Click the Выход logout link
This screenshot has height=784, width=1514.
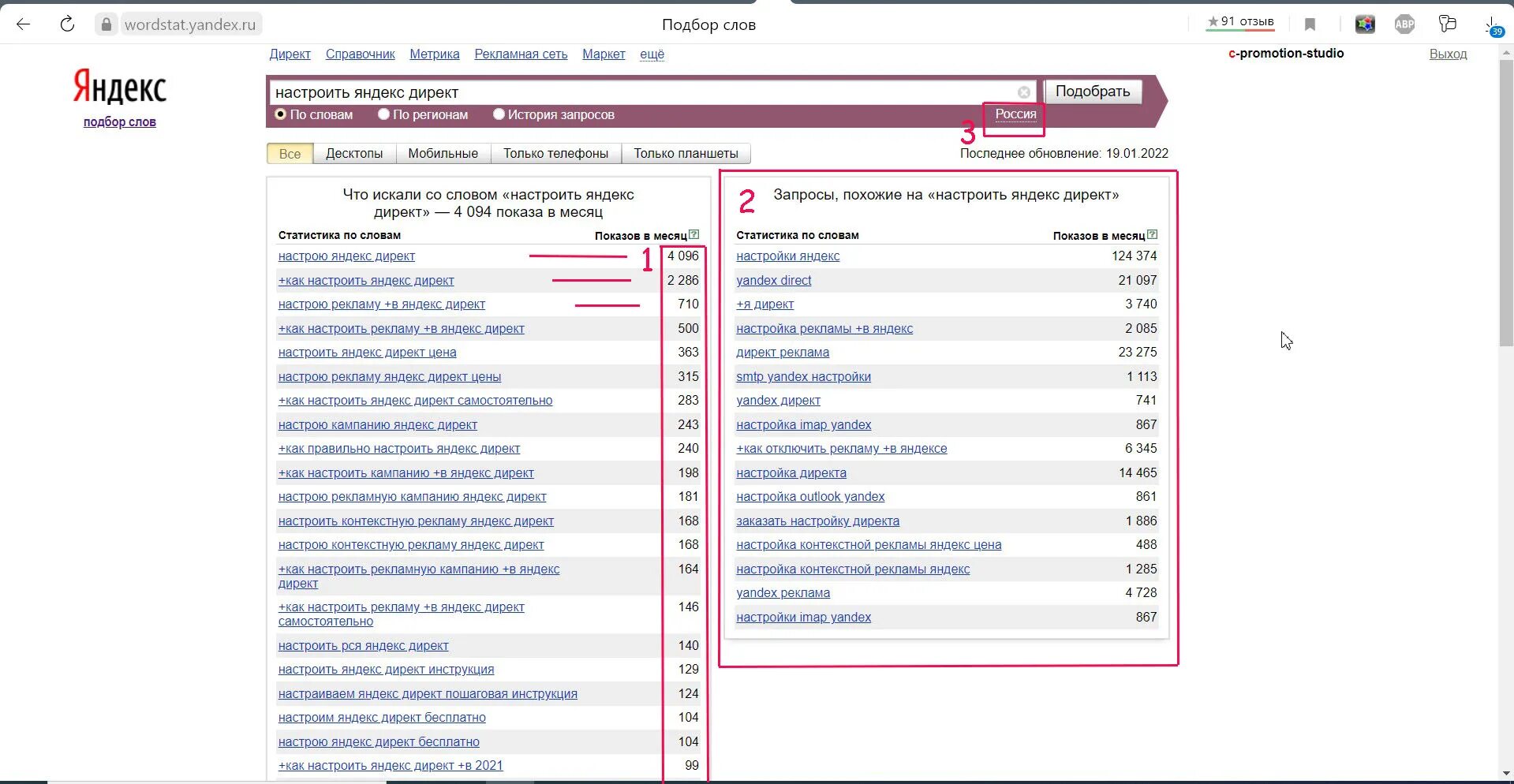tap(1448, 54)
